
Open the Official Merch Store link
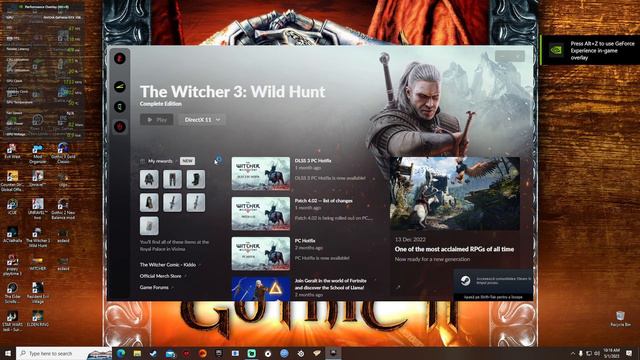(160, 276)
